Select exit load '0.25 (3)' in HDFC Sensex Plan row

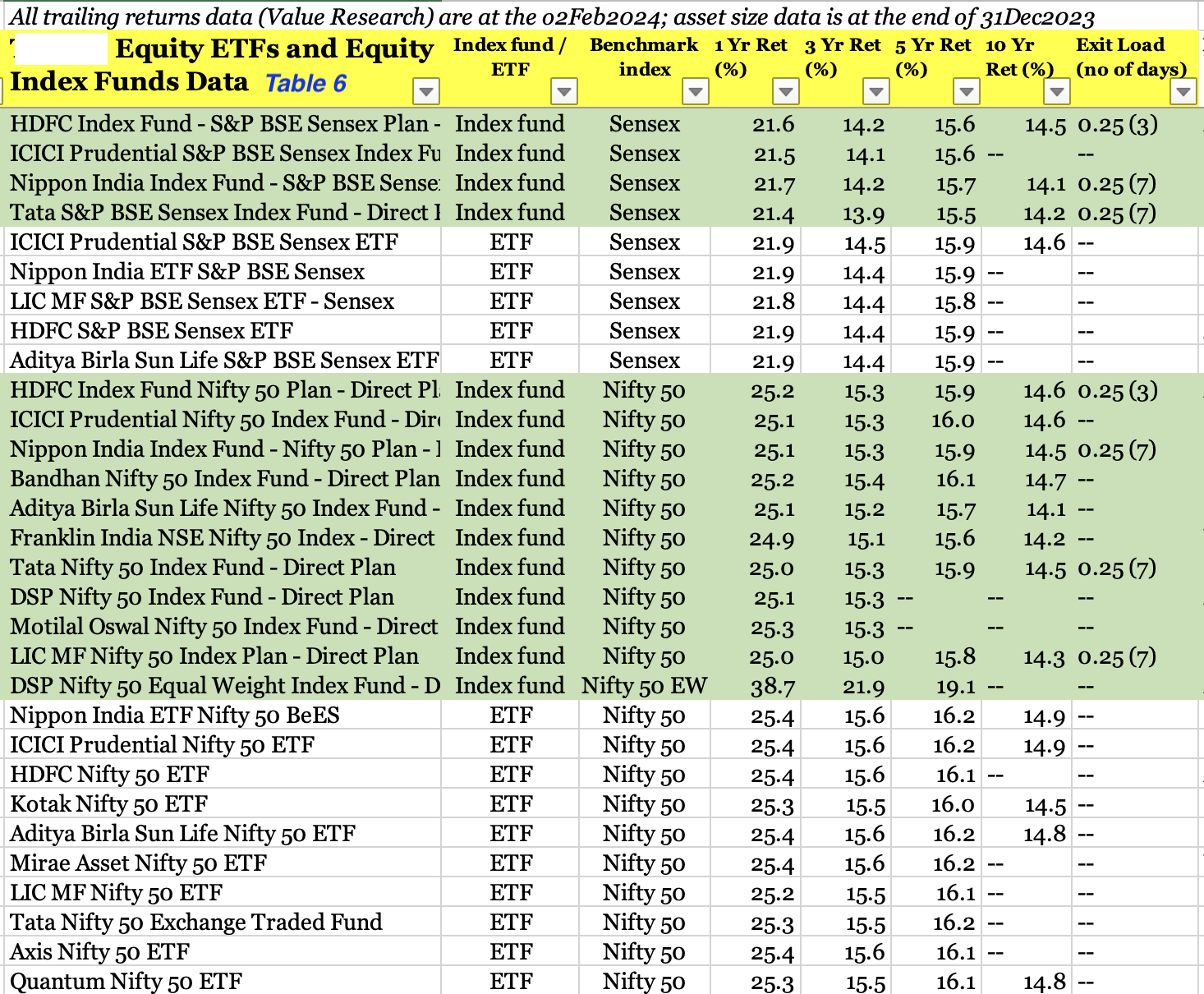coord(1118,124)
